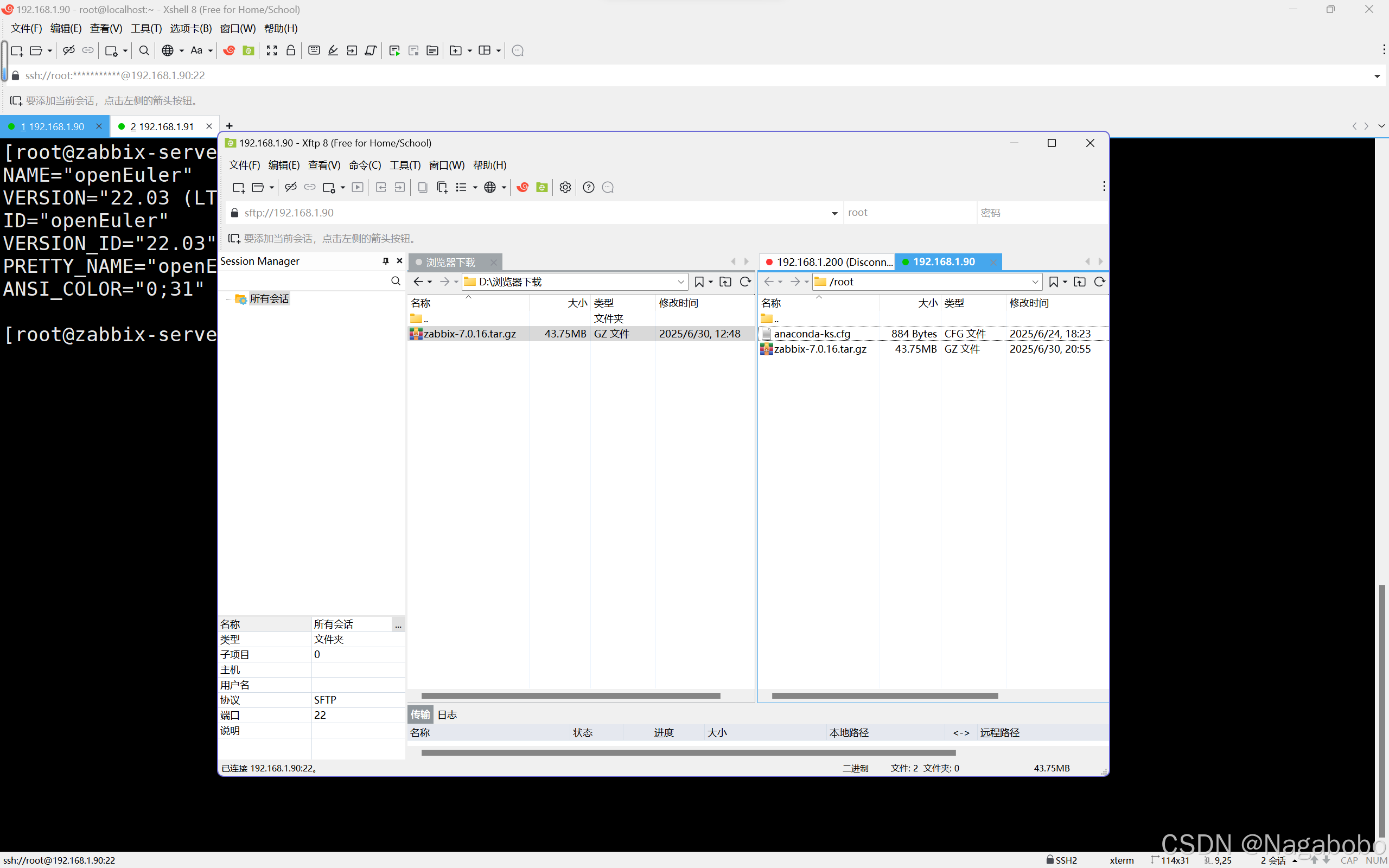
Task: Click the full screen icon in Xshell toolbar
Action: pyautogui.click(x=271, y=50)
